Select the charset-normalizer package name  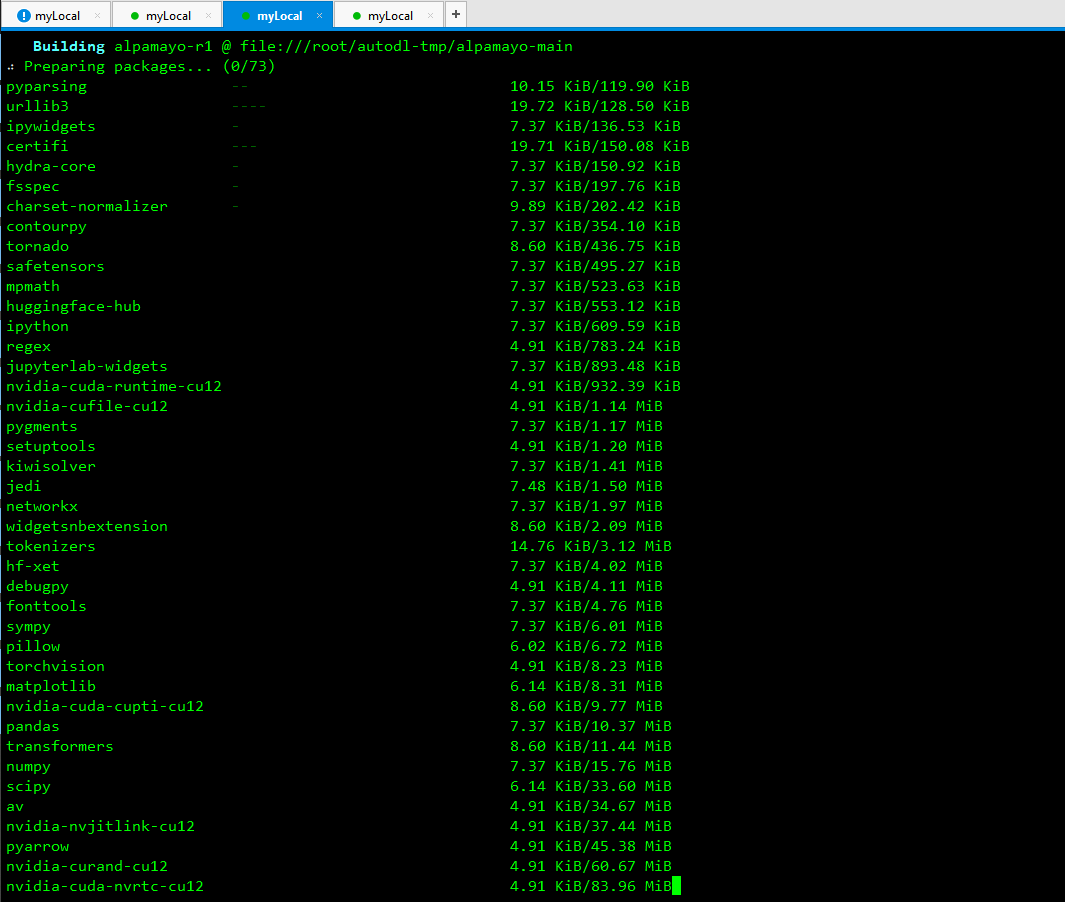pos(87,206)
